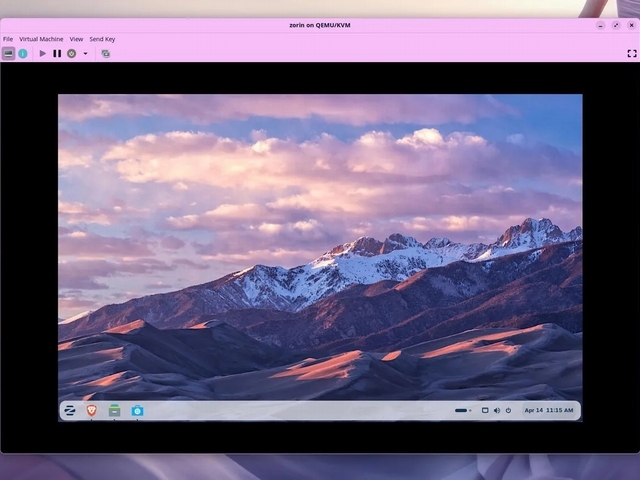Open the Files manager in taskbar
This screenshot has height=480, width=640.
click(115, 410)
